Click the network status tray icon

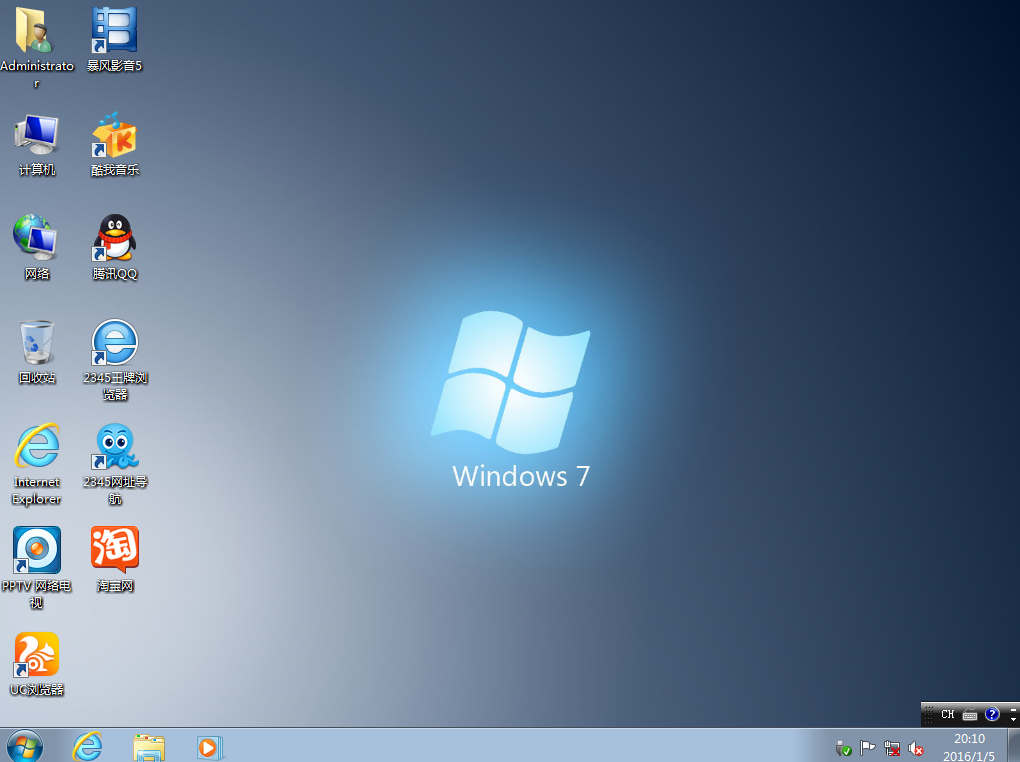click(892, 749)
